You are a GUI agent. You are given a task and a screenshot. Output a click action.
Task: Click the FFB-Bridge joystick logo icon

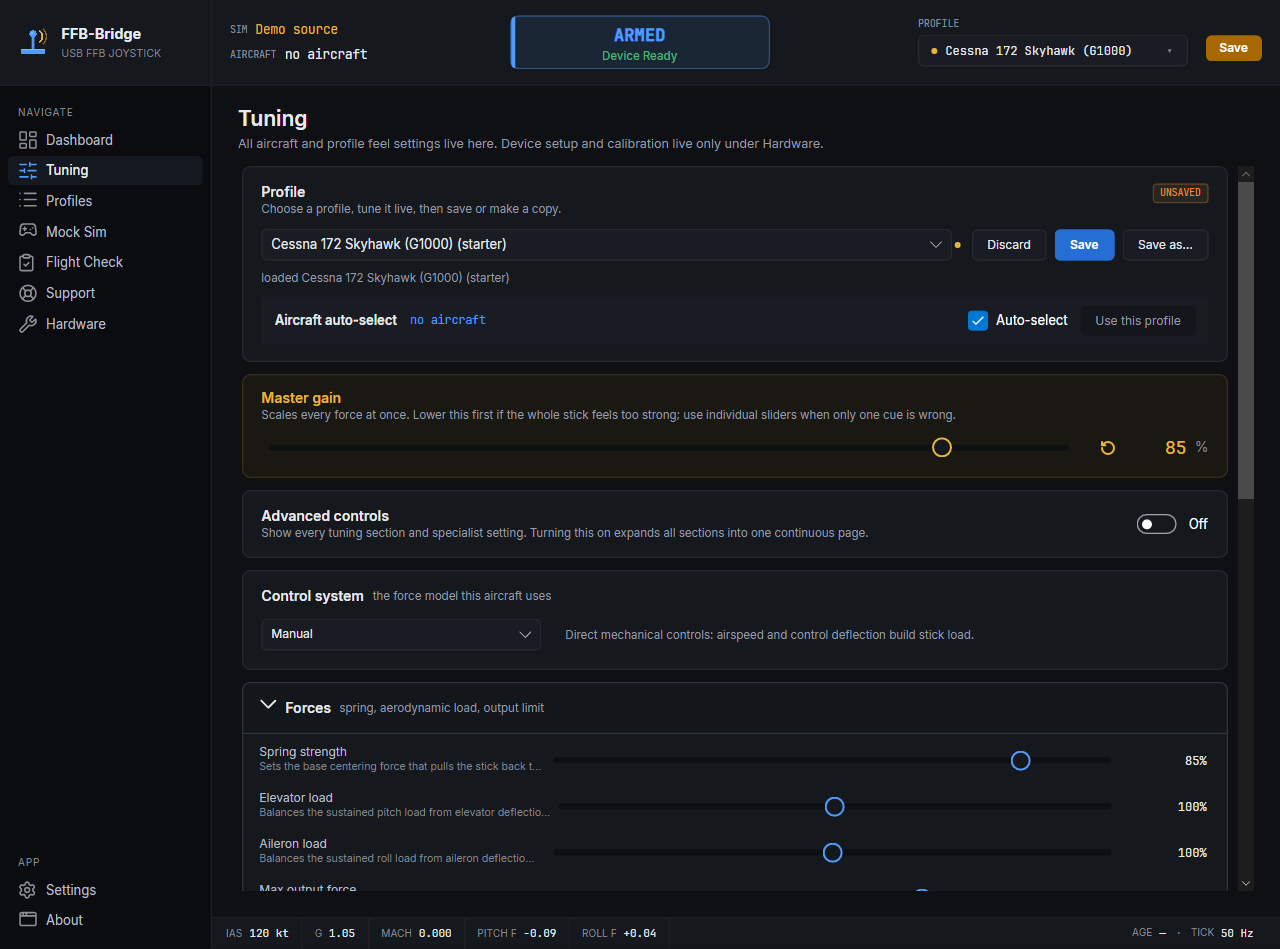(x=35, y=42)
